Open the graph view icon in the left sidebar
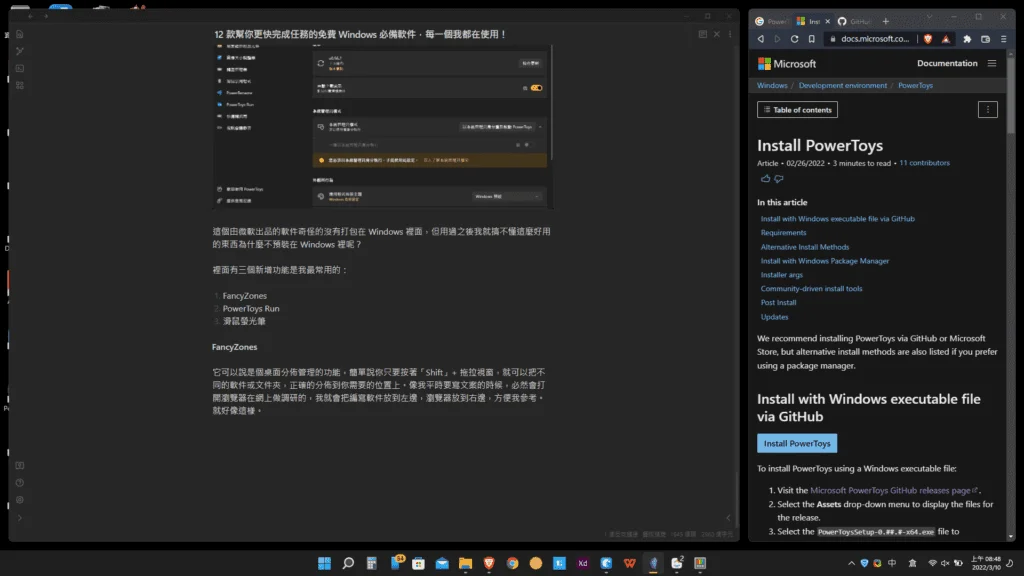1024x576 pixels. 20,51
